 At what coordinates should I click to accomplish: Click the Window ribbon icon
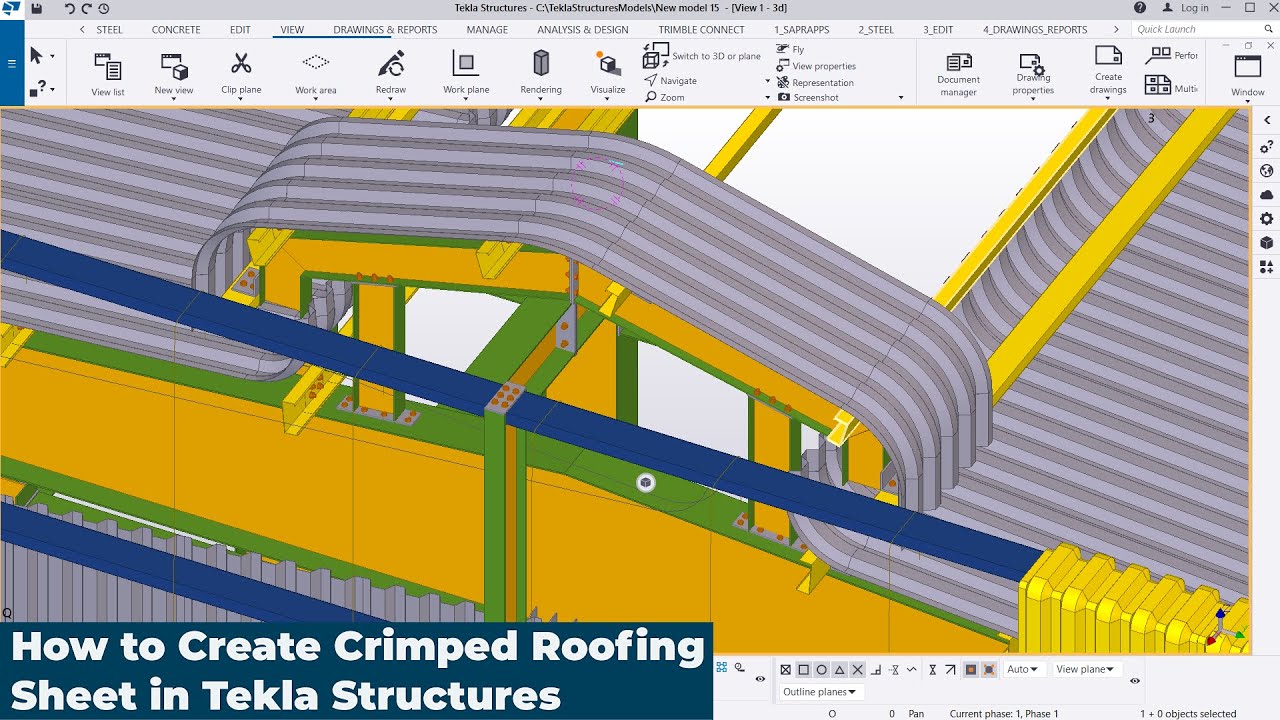[x=1248, y=67]
